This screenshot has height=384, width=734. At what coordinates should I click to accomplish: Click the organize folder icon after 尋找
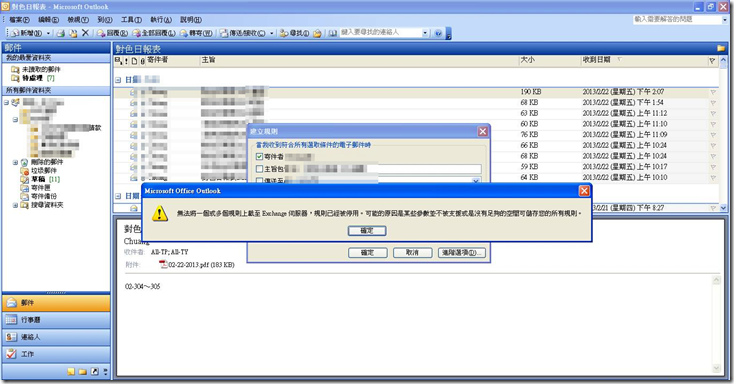tap(317, 33)
